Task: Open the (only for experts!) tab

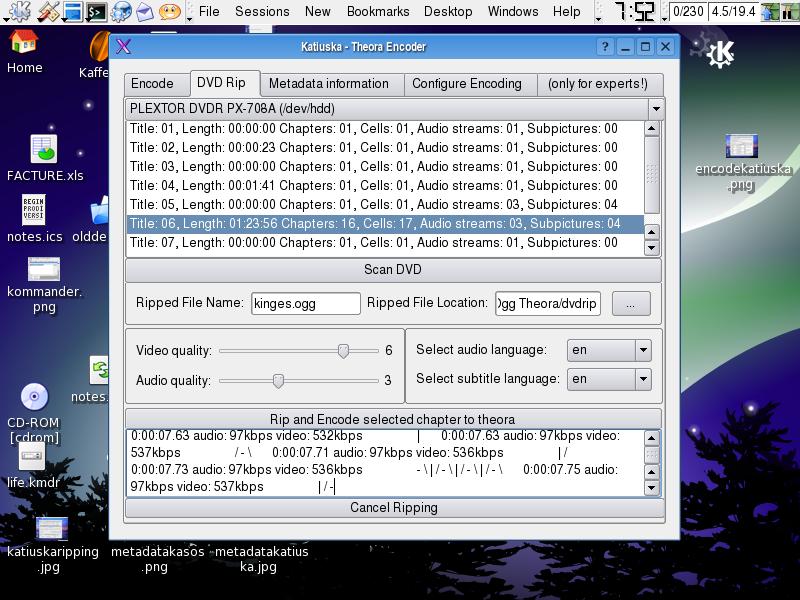Action: click(598, 84)
